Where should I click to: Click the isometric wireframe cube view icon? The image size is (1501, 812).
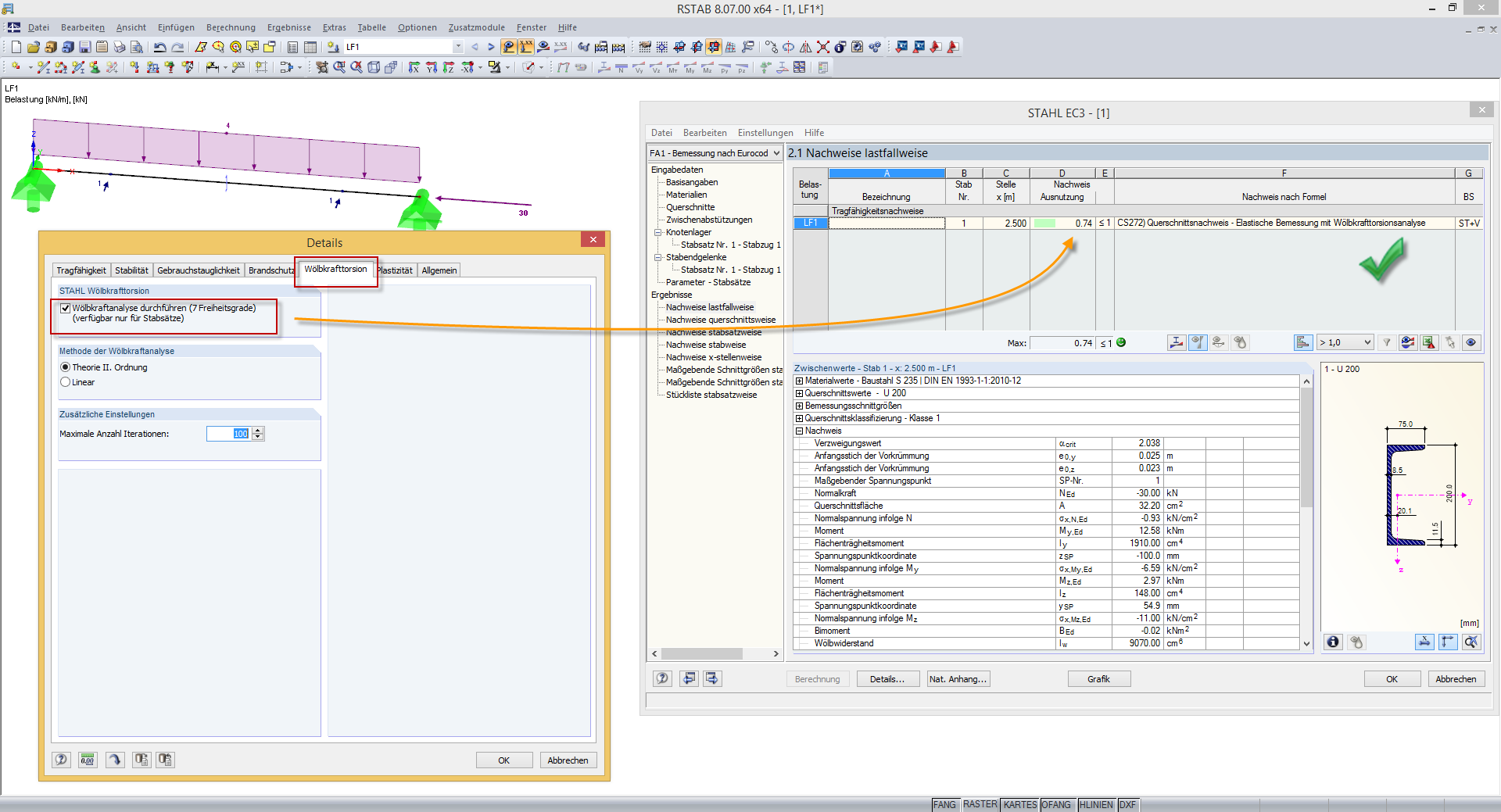pos(374,67)
